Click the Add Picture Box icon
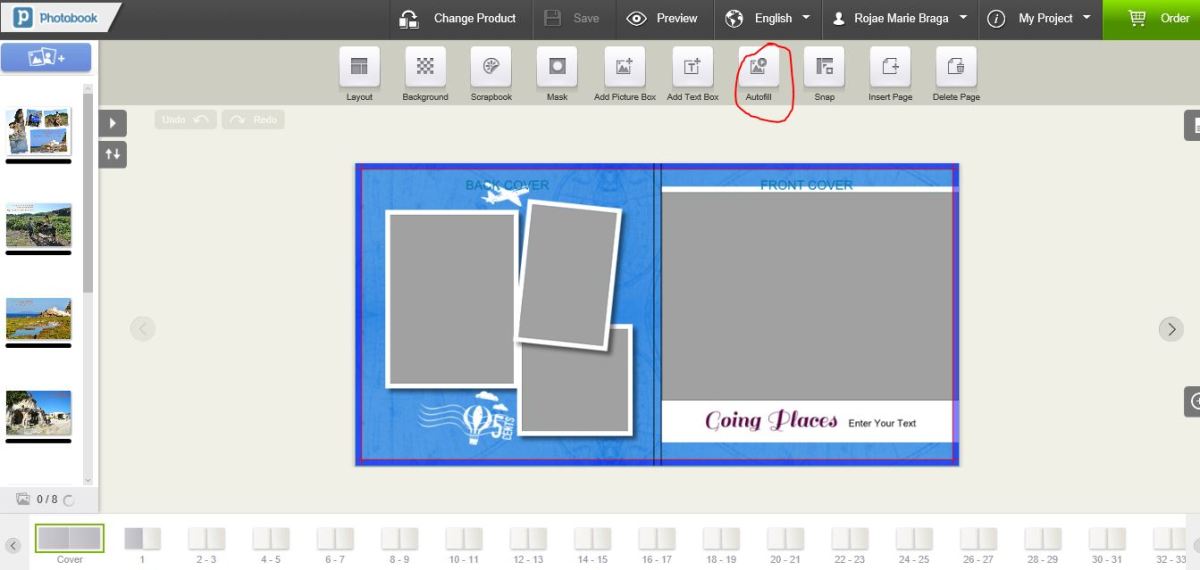 624,67
